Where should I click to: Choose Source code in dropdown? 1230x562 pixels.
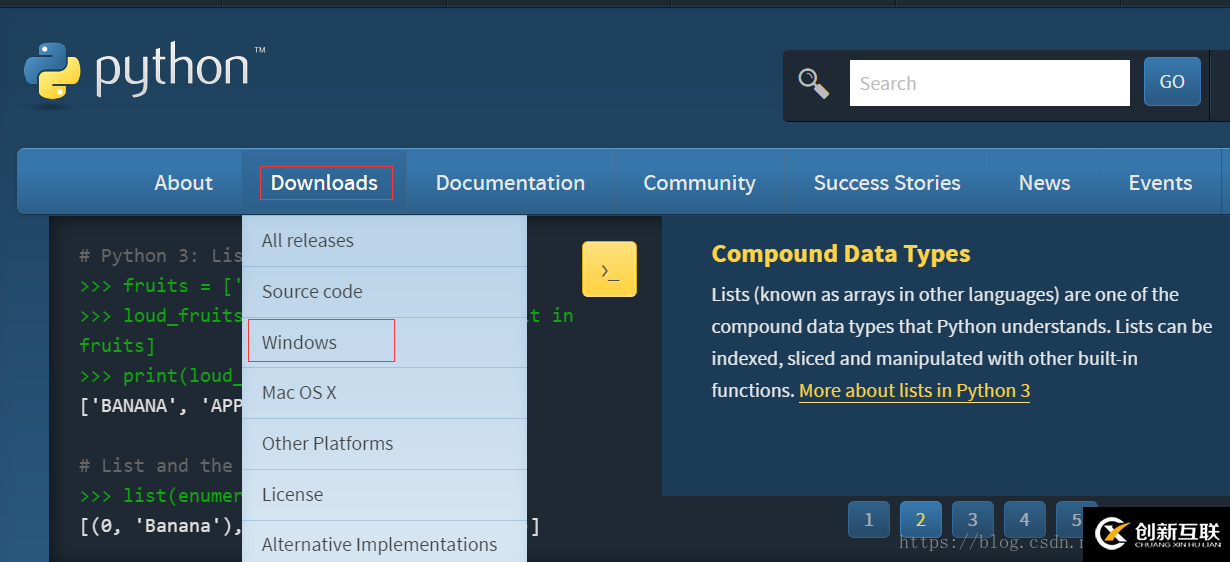coord(312,292)
